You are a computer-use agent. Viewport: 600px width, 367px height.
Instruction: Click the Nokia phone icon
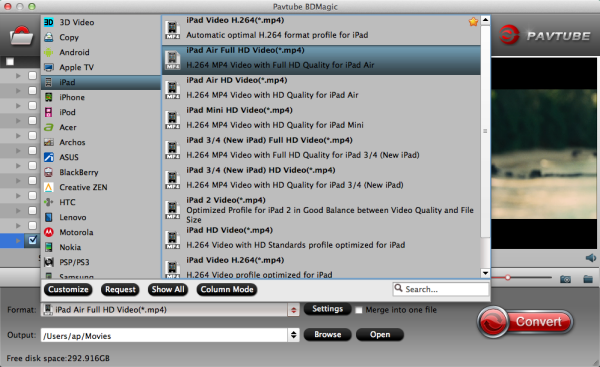pos(49,247)
